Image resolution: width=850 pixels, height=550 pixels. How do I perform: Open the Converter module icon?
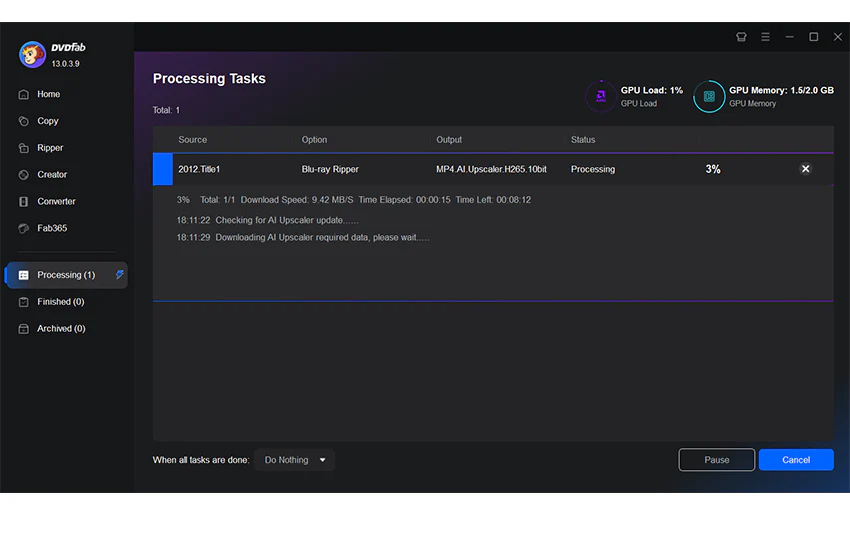tap(23, 202)
